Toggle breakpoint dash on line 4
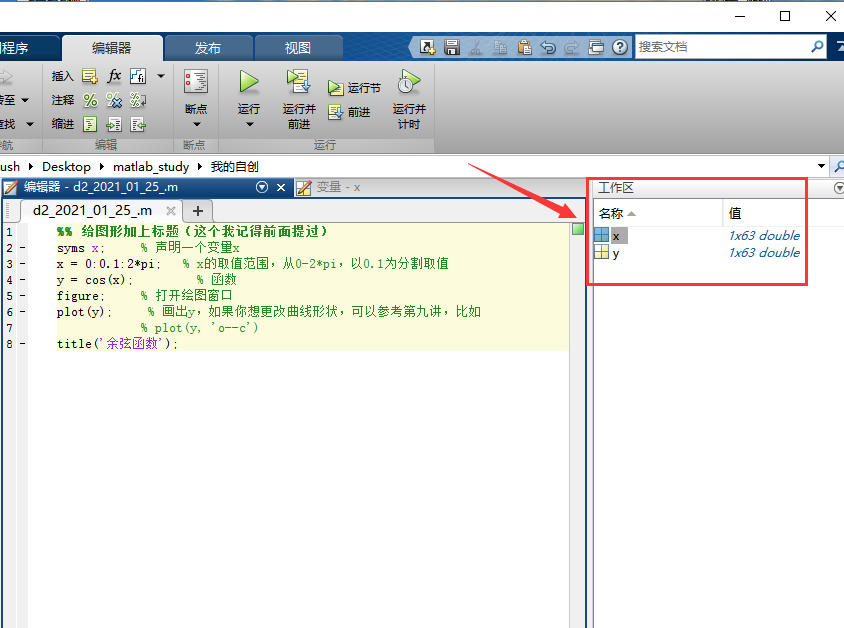This screenshot has height=628, width=844. pos(23,280)
